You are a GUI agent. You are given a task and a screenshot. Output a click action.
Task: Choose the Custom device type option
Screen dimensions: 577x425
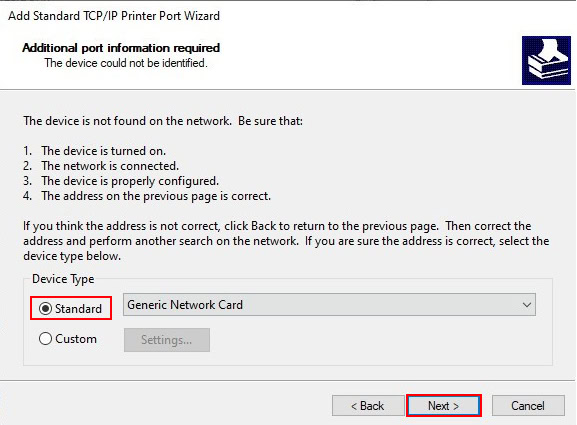[x=45, y=339]
